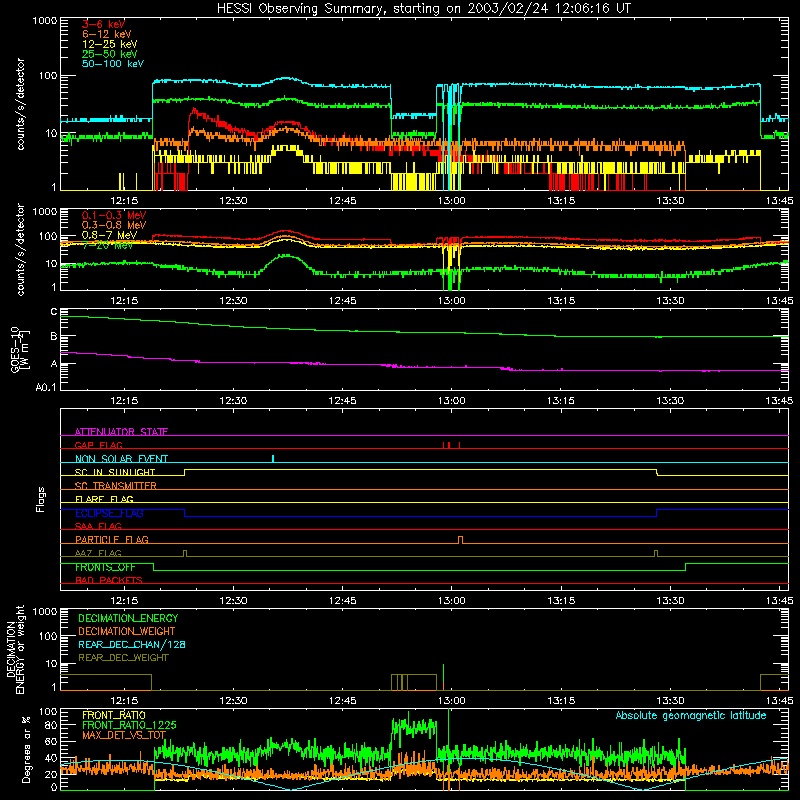The image size is (800, 800).
Task: Click the yellow 12-25 keV legend label
Action: point(110,44)
